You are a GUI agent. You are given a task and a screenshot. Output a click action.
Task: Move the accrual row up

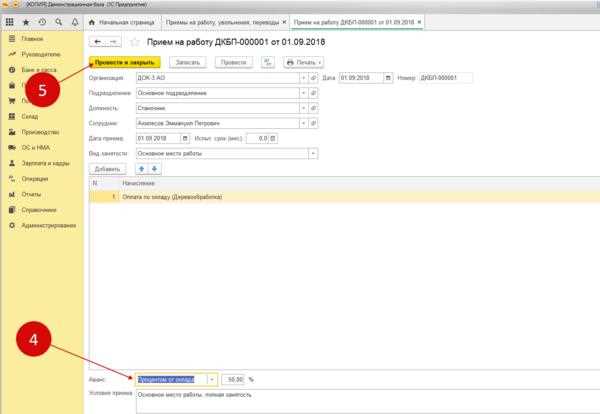tap(142, 169)
